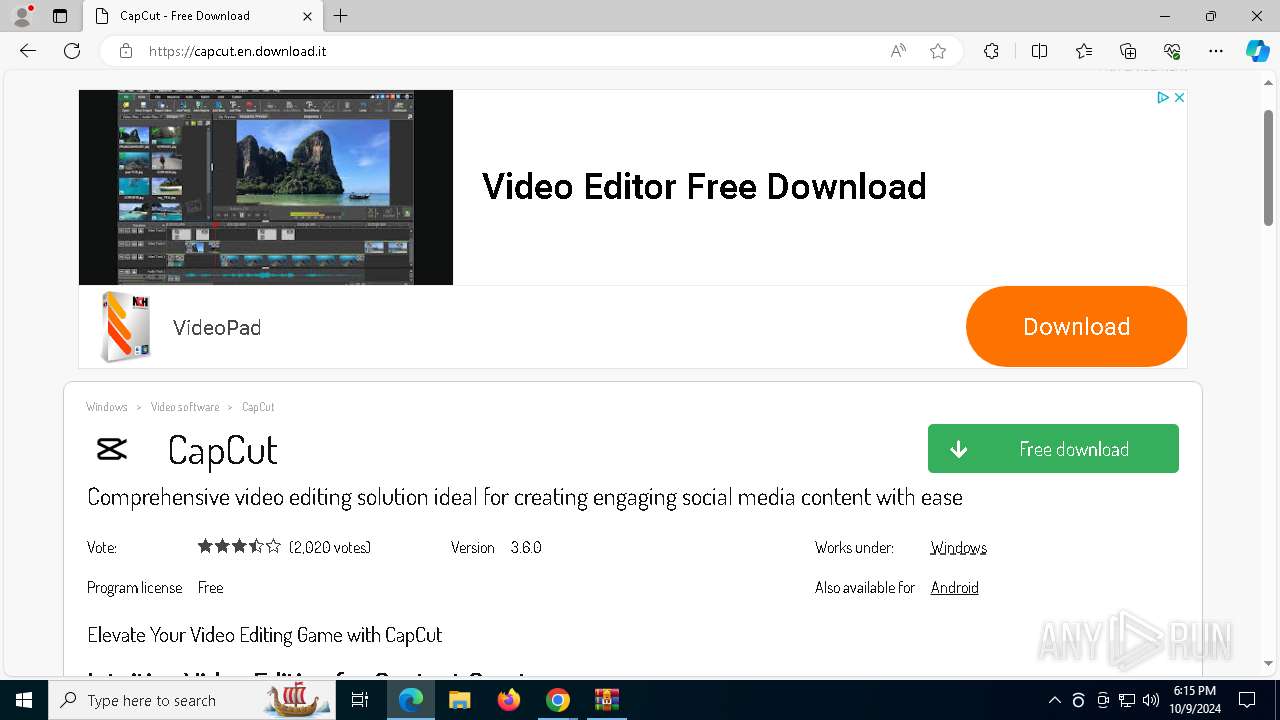The width and height of the screenshot is (1280, 720).
Task: Open volume control in system tray
Action: (1150, 700)
